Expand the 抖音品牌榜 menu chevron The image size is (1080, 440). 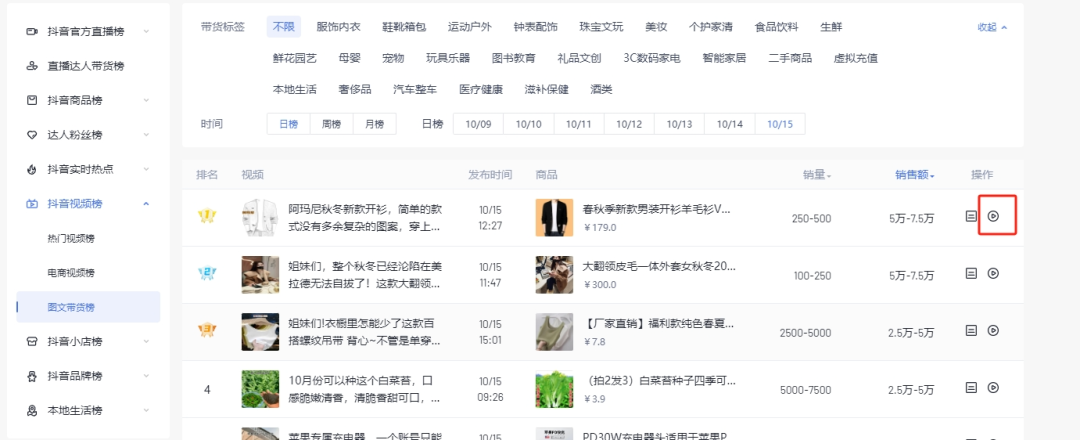(146, 376)
